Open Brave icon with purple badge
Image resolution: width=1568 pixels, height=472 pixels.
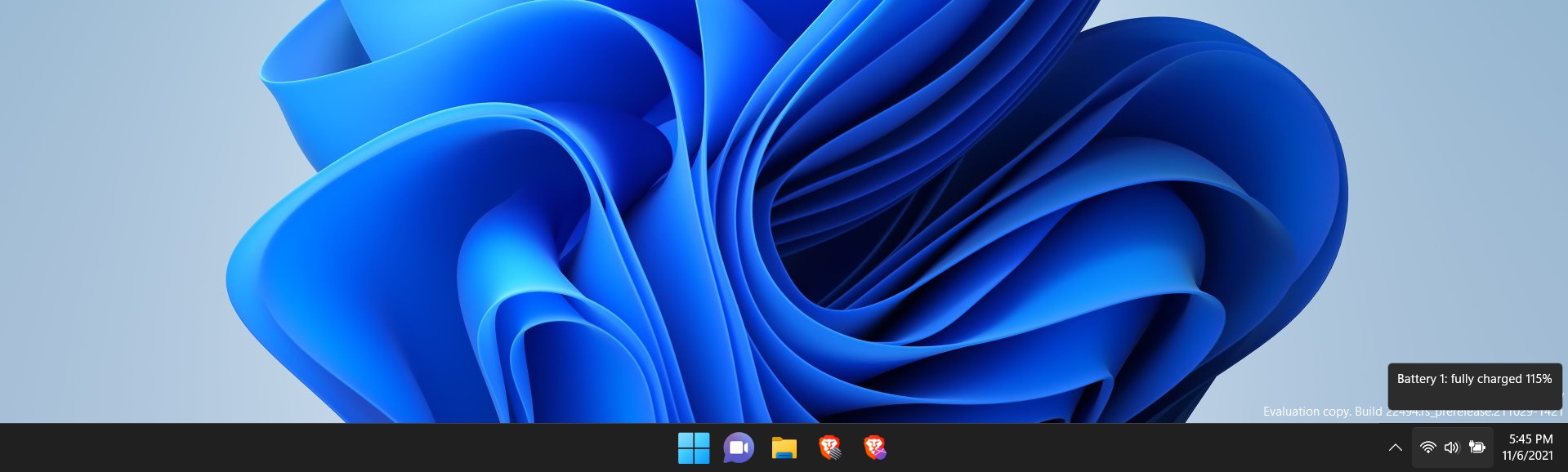(x=875, y=448)
